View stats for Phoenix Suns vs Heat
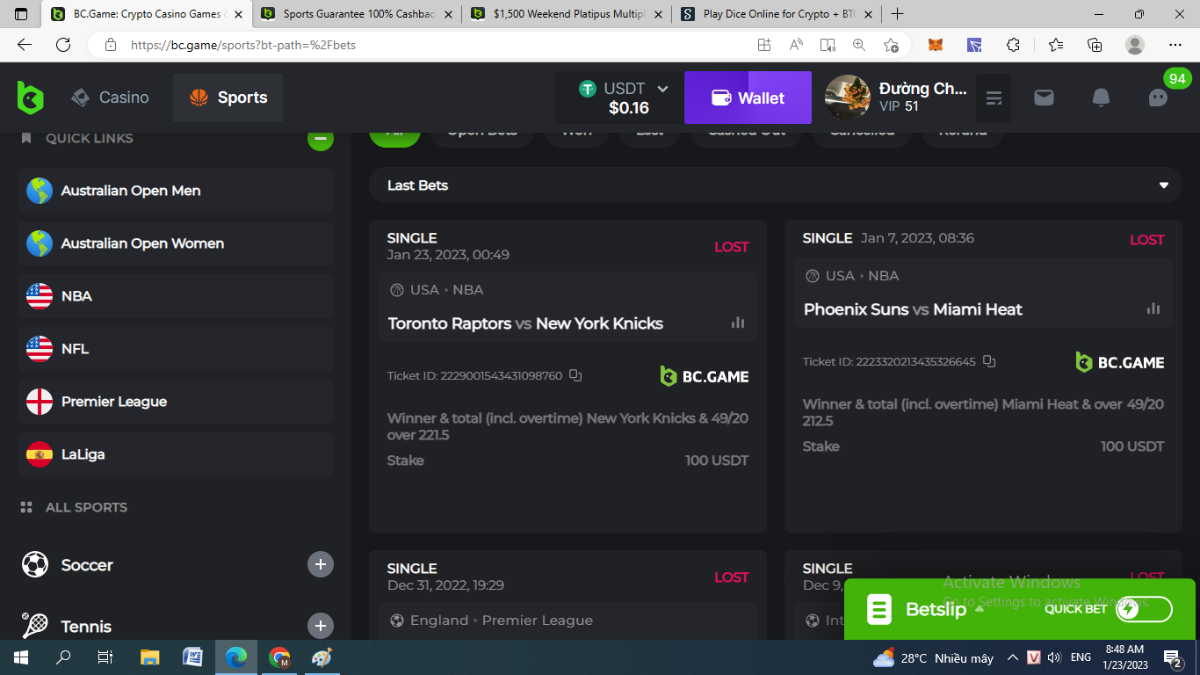The image size is (1200, 675). click(x=1153, y=309)
